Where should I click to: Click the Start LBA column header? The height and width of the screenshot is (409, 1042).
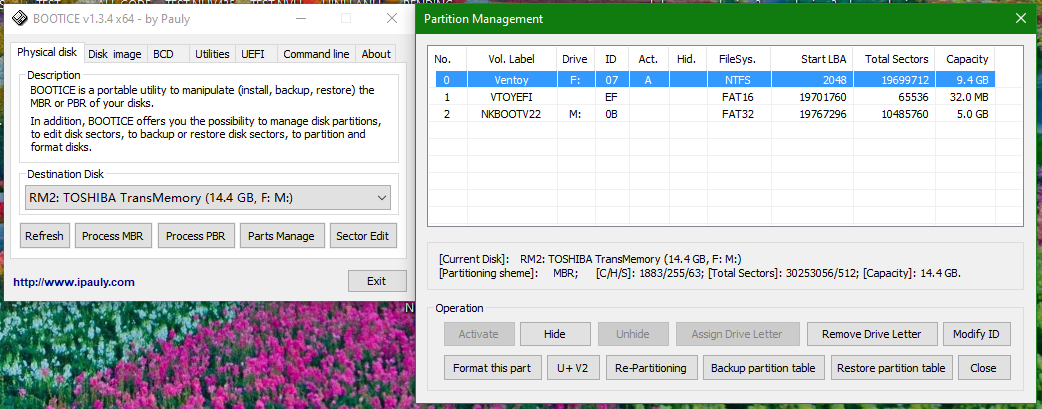(x=812, y=59)
